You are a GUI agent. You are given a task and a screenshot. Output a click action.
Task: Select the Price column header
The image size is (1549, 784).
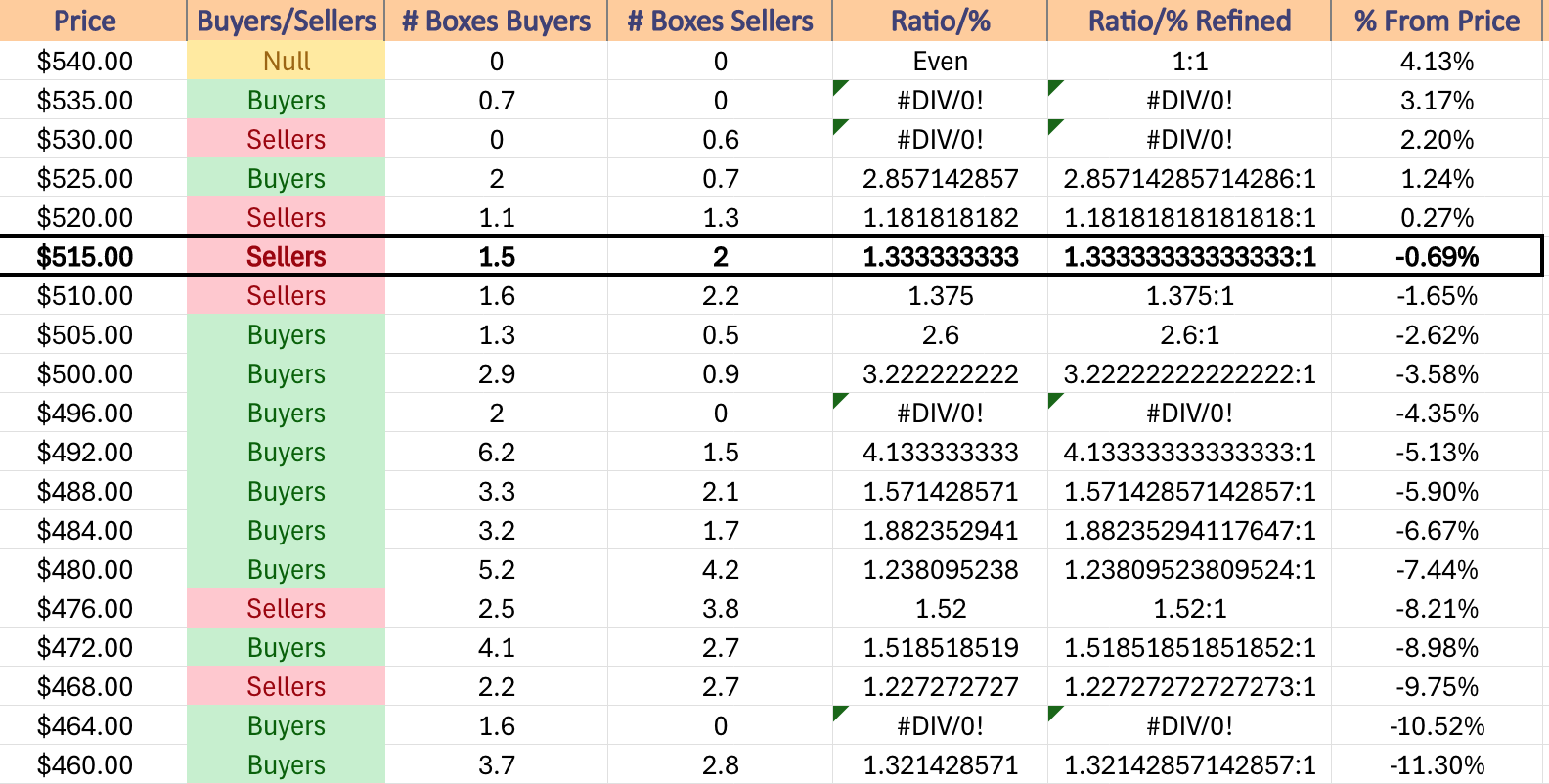tap(85, 21)
